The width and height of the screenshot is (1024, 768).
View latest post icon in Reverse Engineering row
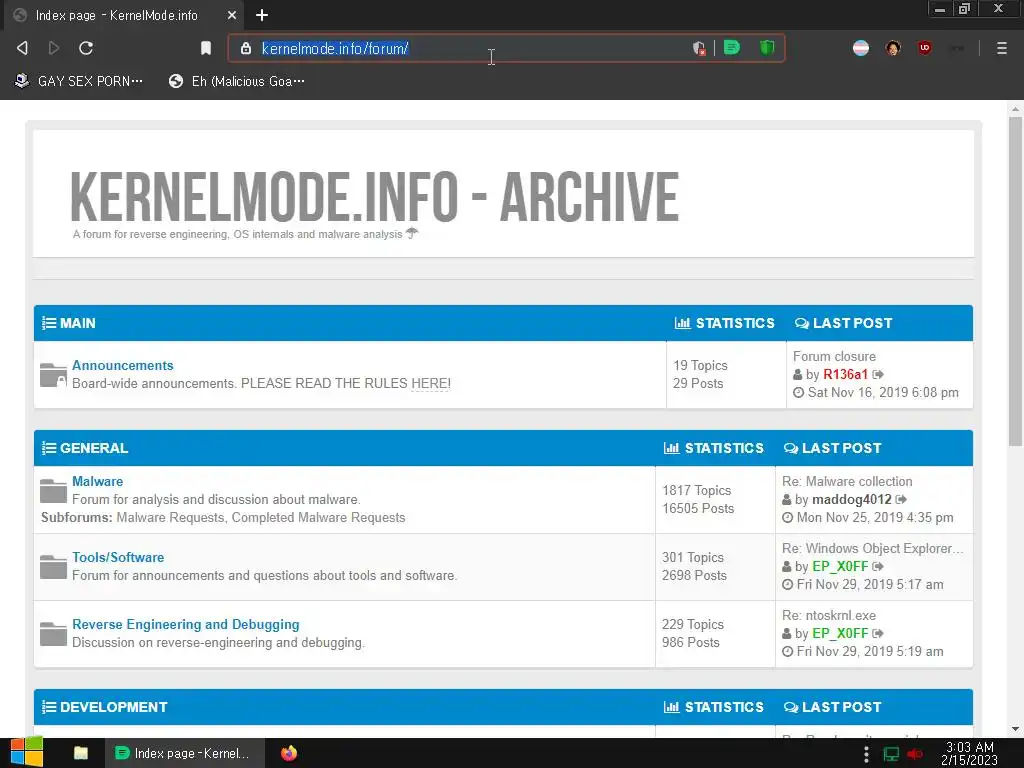878,633
